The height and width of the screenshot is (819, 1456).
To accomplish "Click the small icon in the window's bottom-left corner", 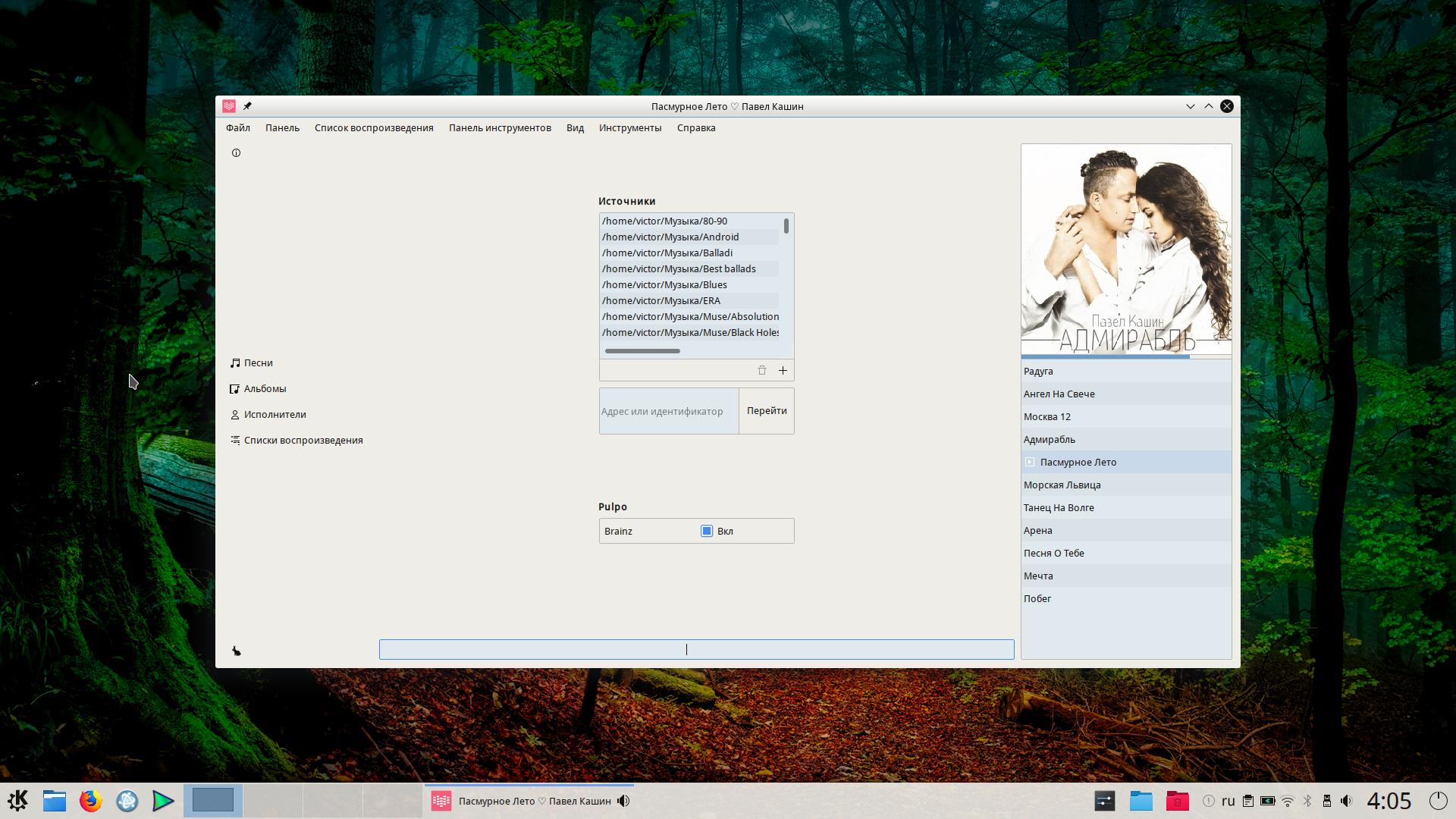I will 237,651.
